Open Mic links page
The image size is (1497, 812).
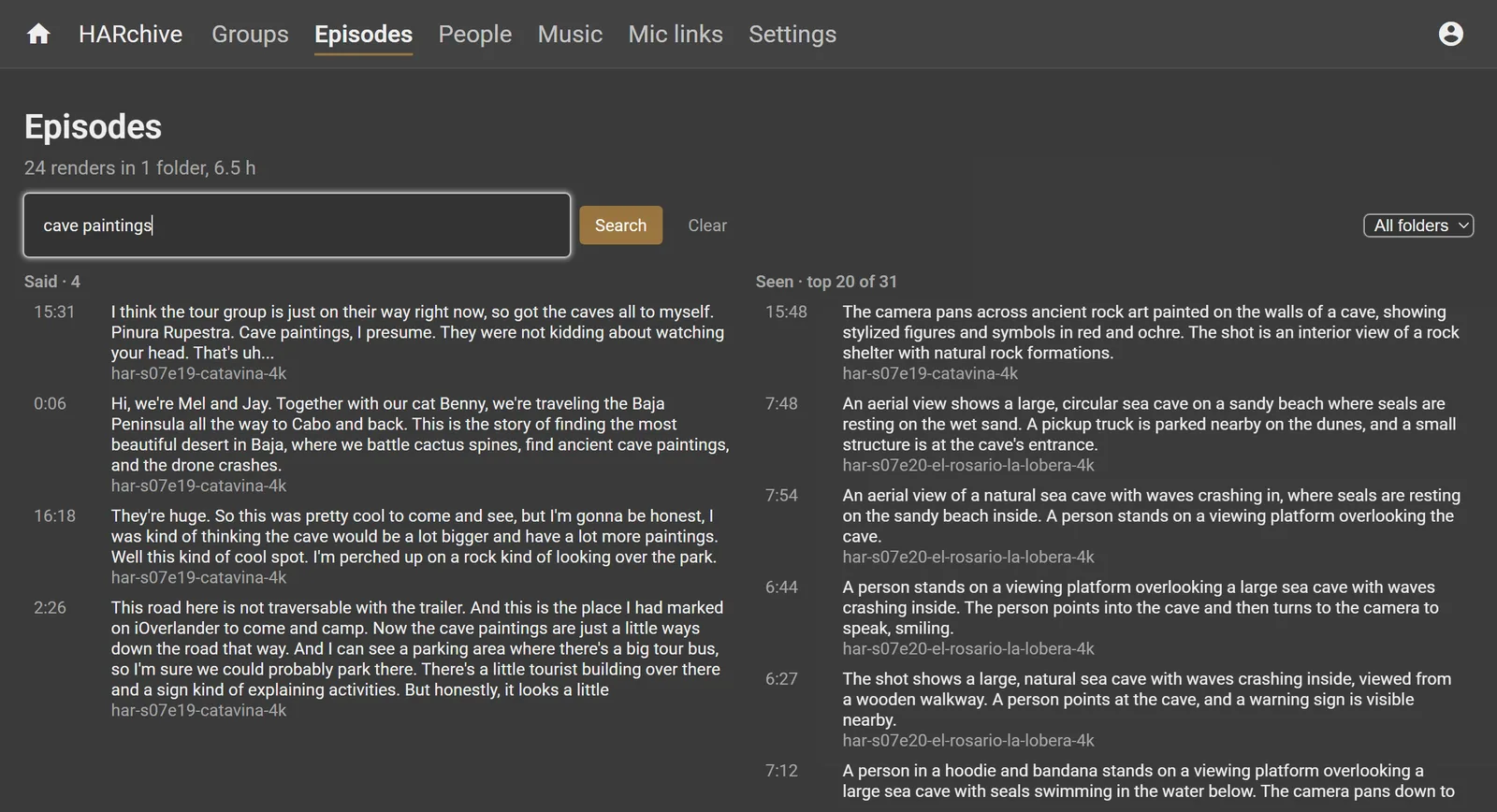click(x=676, y=34)
